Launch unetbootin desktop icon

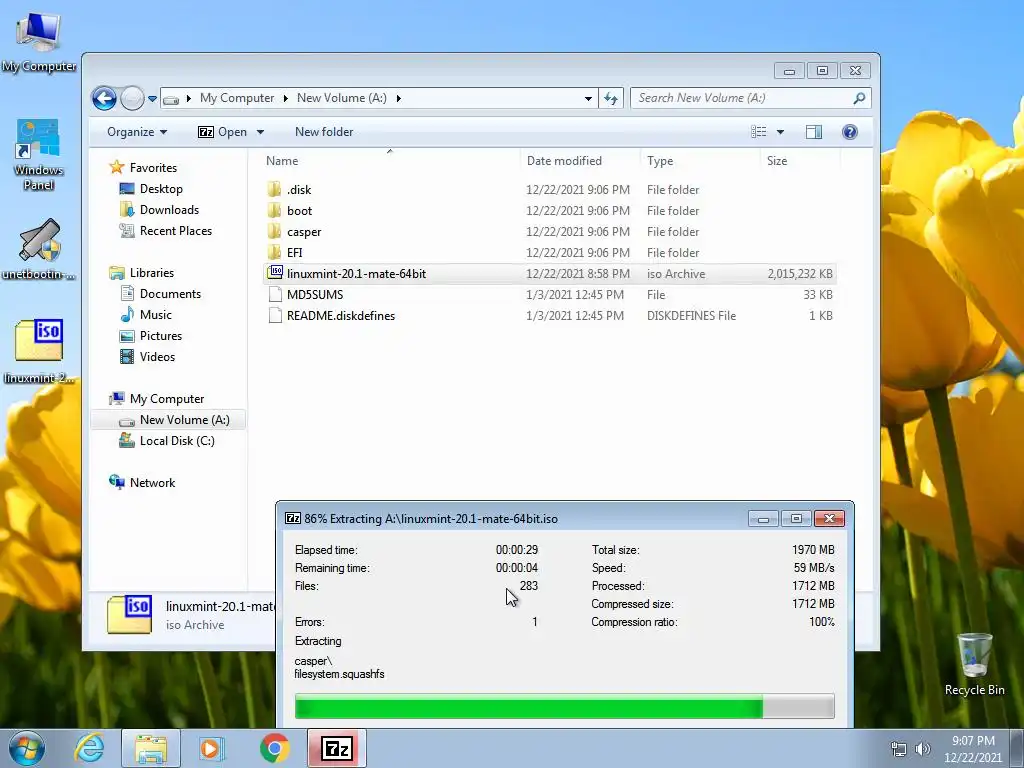39,249
